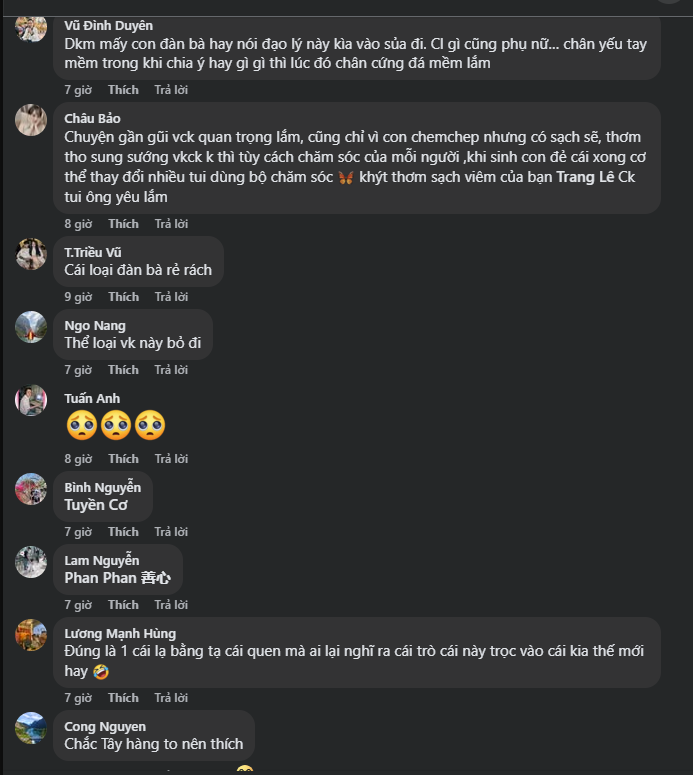The width and height of the screenshot is (693, 775).
Task: Open Tuấn Anh's profile avatar
Action: pyautogui.click(x=31, y=400)
